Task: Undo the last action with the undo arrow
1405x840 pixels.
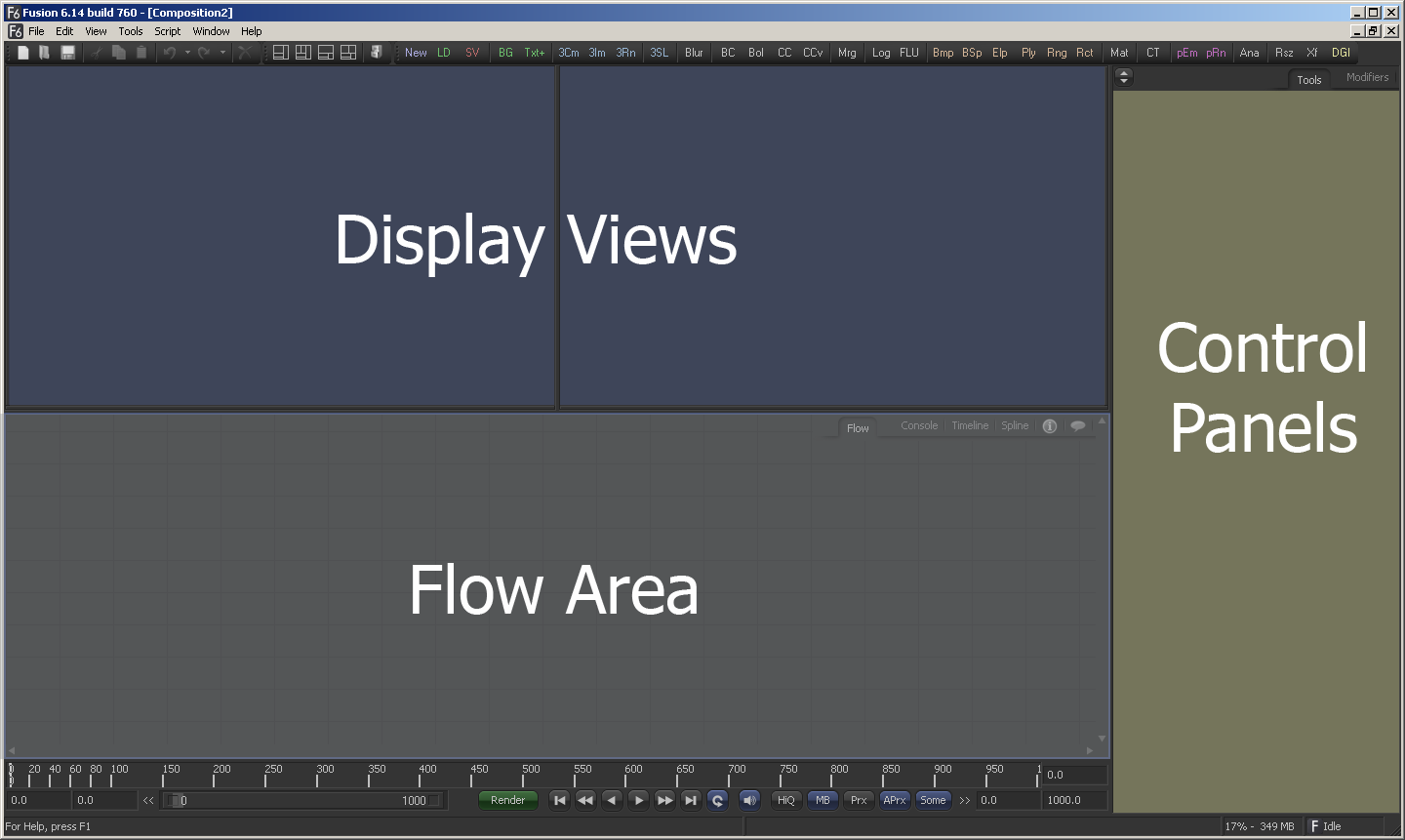Action: [x=170, y=53]
